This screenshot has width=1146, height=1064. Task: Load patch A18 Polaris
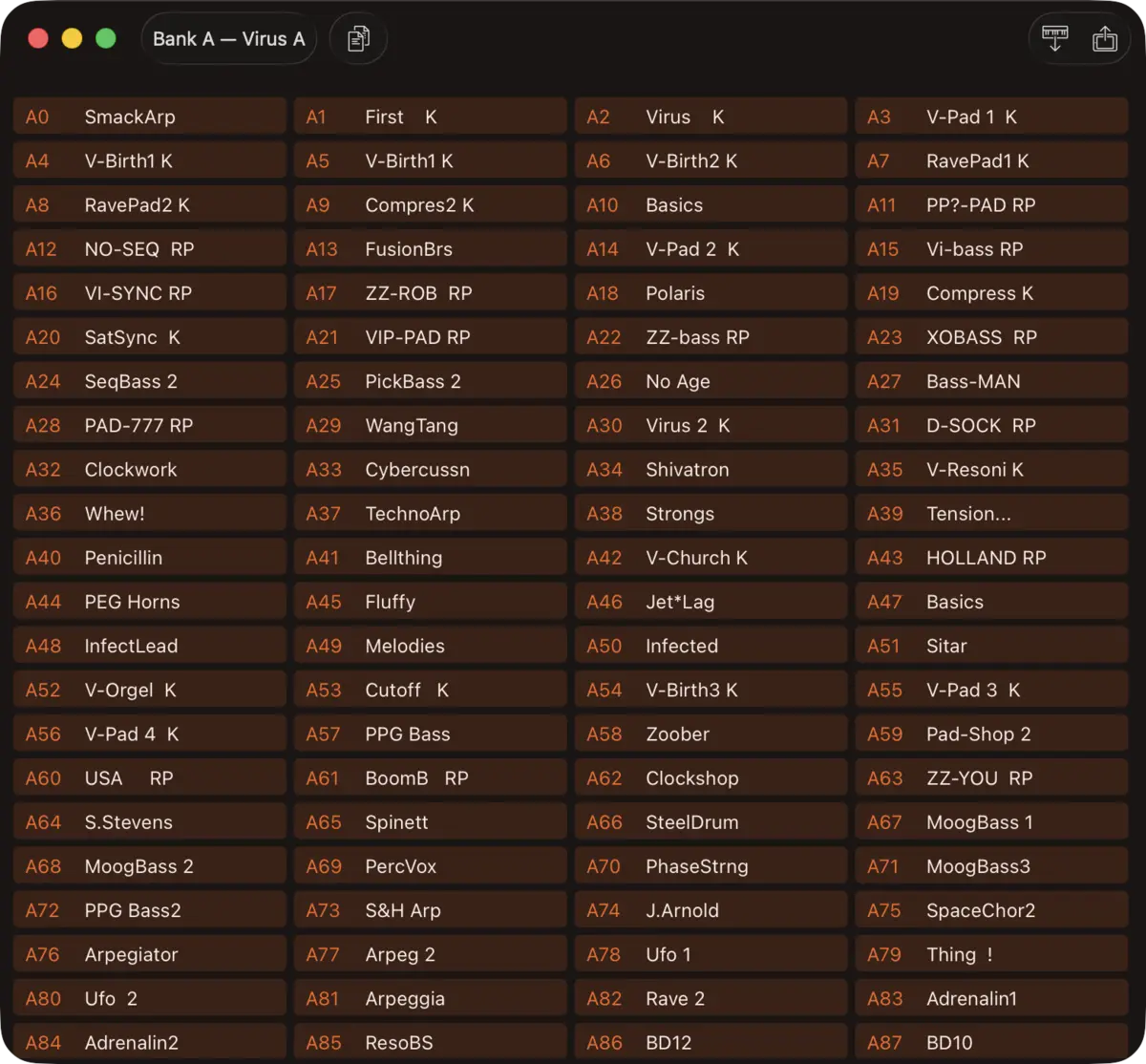711,293
